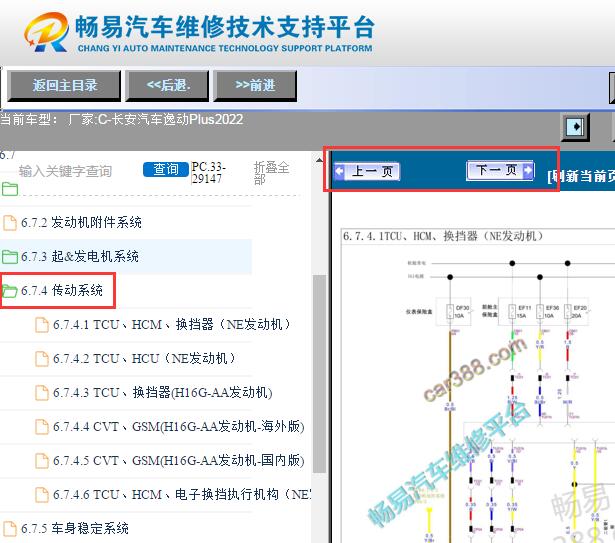
Task: Click the document icon of 6.7.4.3
Action: 42,393
